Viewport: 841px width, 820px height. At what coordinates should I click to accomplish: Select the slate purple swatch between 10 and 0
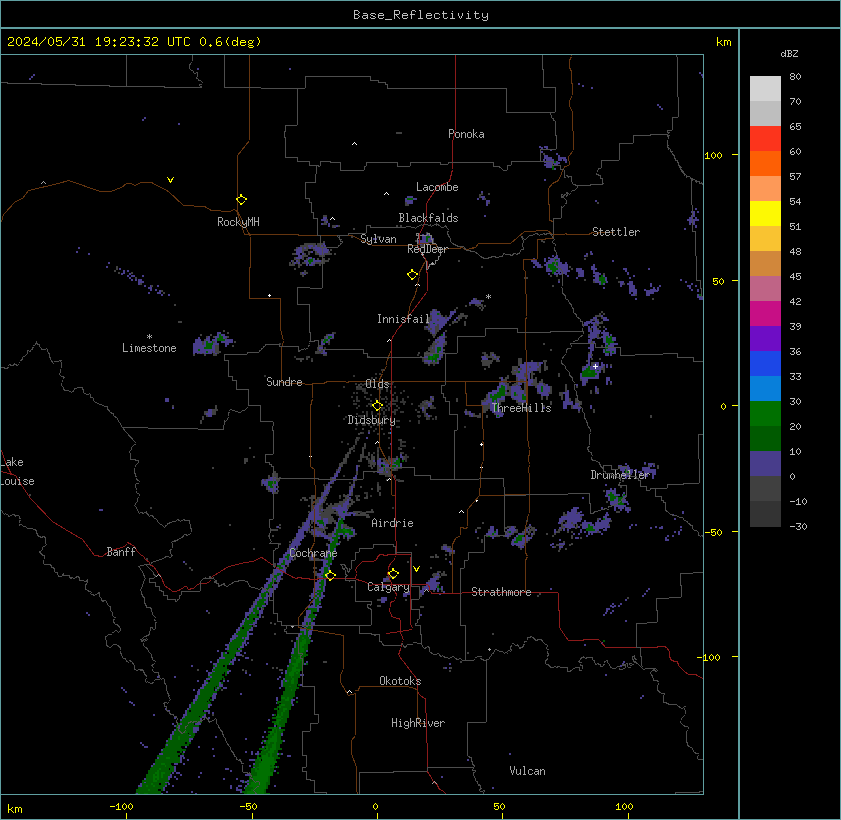765,464
